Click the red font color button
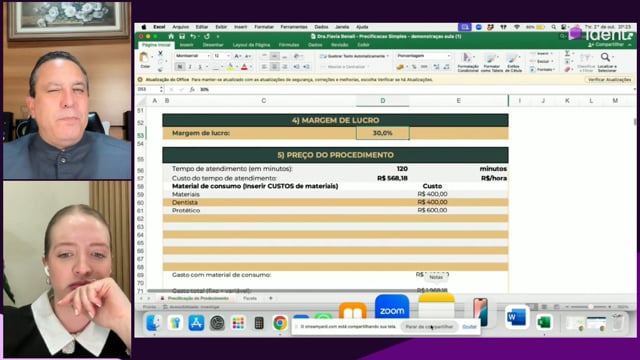Viewport: 640px width, 360px height. point(244,67)
